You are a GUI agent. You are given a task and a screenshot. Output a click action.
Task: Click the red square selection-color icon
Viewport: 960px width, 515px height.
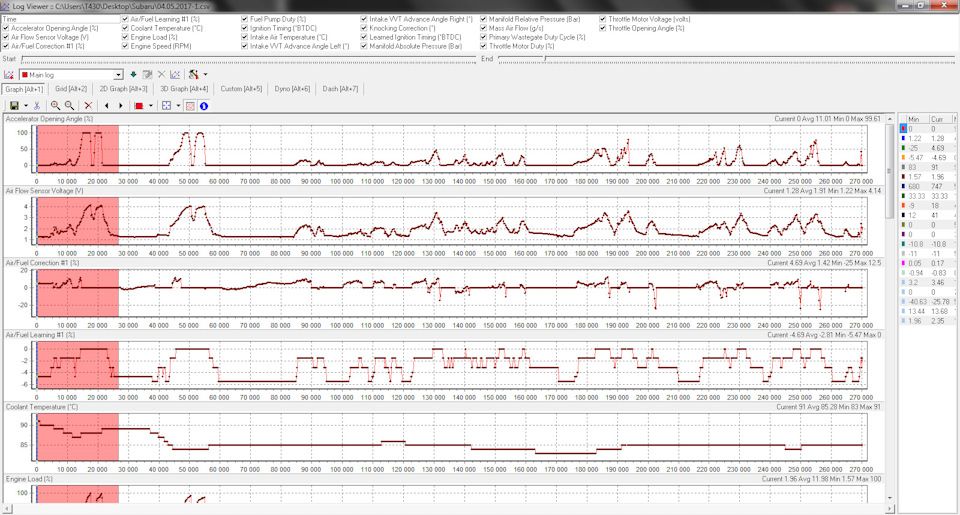139,106
